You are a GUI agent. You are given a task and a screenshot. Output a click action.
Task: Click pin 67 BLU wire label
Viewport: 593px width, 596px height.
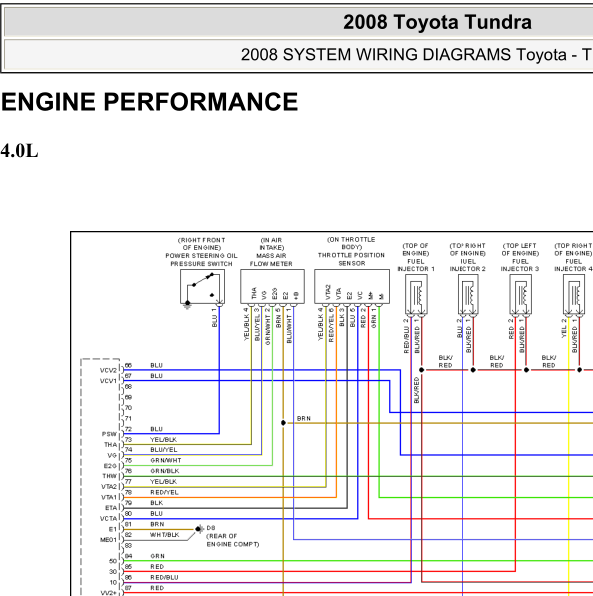pos(156,376)
